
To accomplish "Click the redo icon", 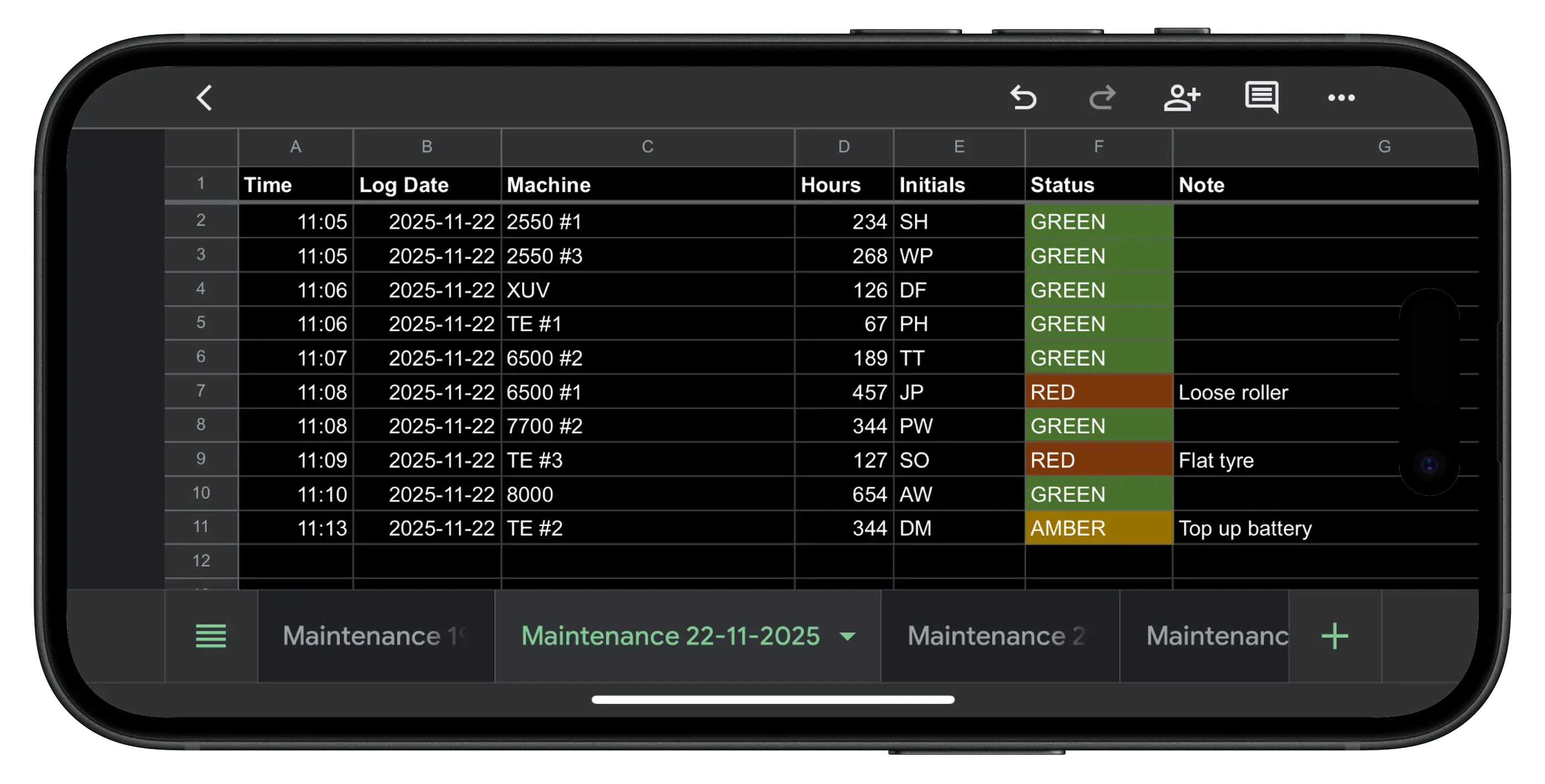I will point(1102,97).
